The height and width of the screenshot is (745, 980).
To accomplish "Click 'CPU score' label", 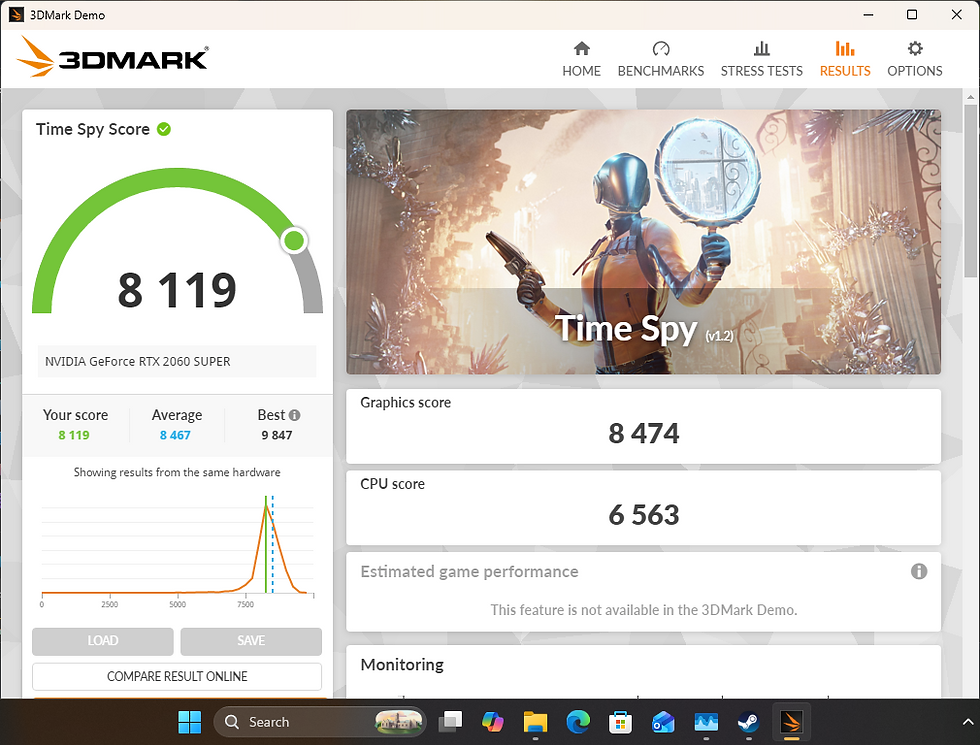I will pos(392,484).
